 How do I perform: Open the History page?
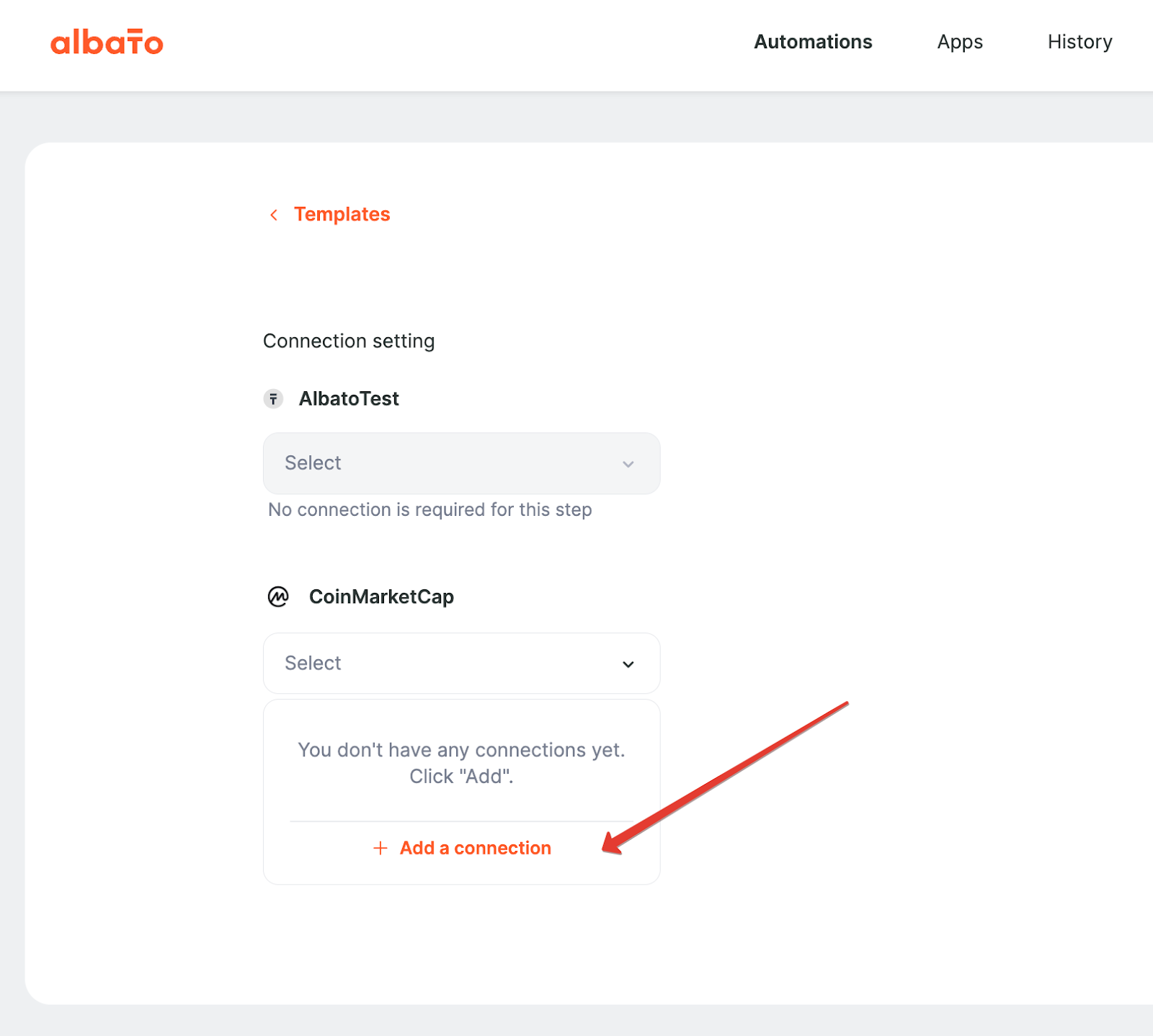(x=1079, y=43)
